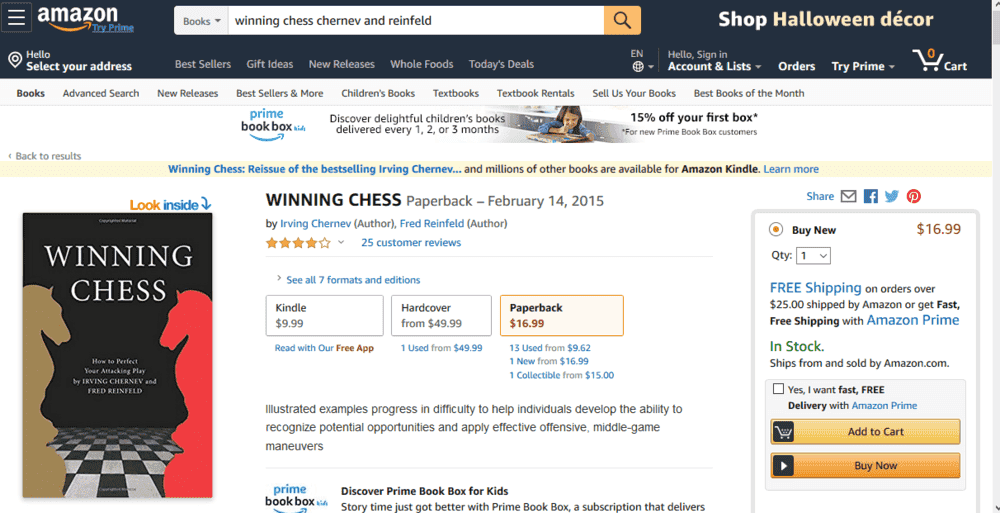Click into the search text field
The height and width of the screenshot is (513, 1000).
(415, 21)
